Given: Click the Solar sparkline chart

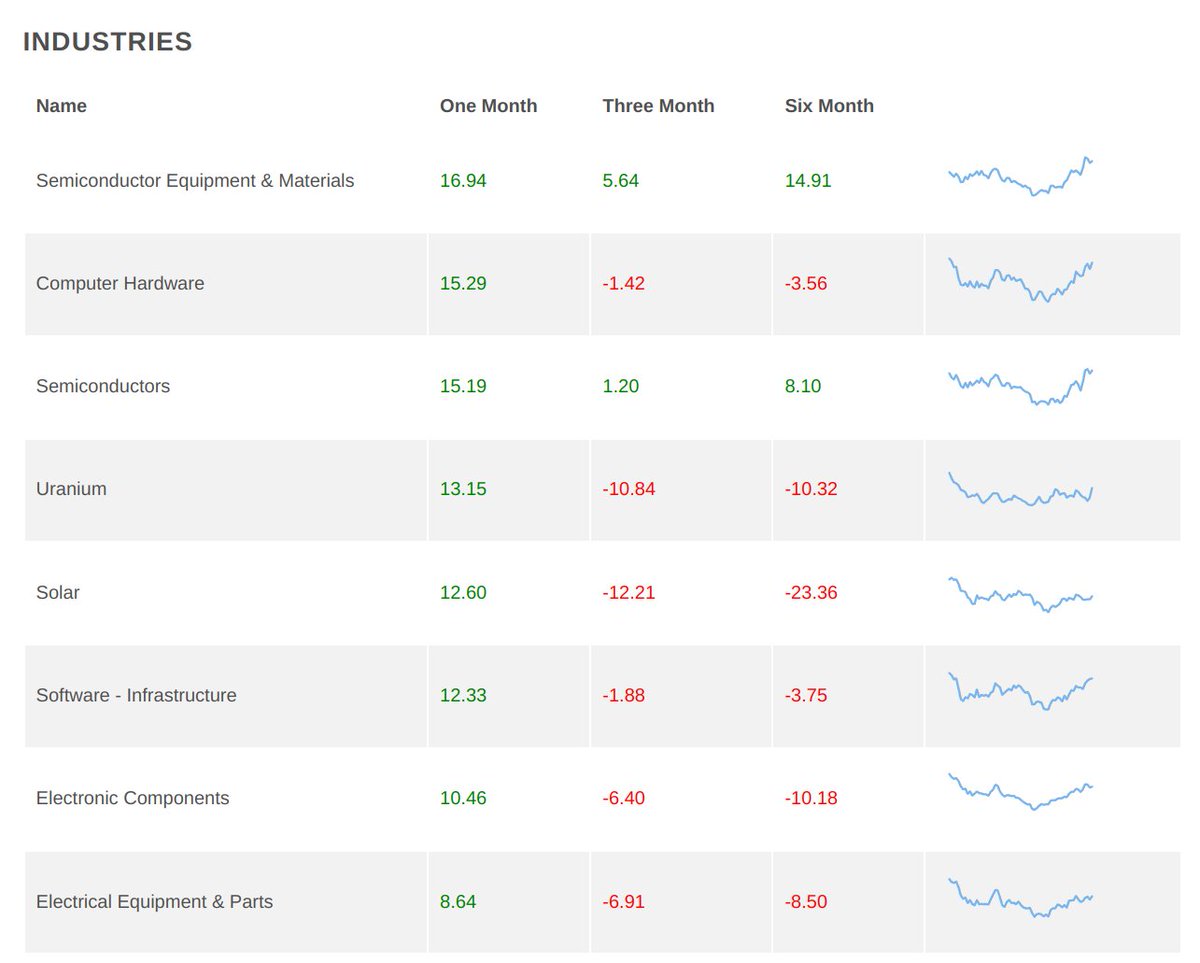Looking at the screenshot, I should pyautogui.click(x=1020, y=592).
